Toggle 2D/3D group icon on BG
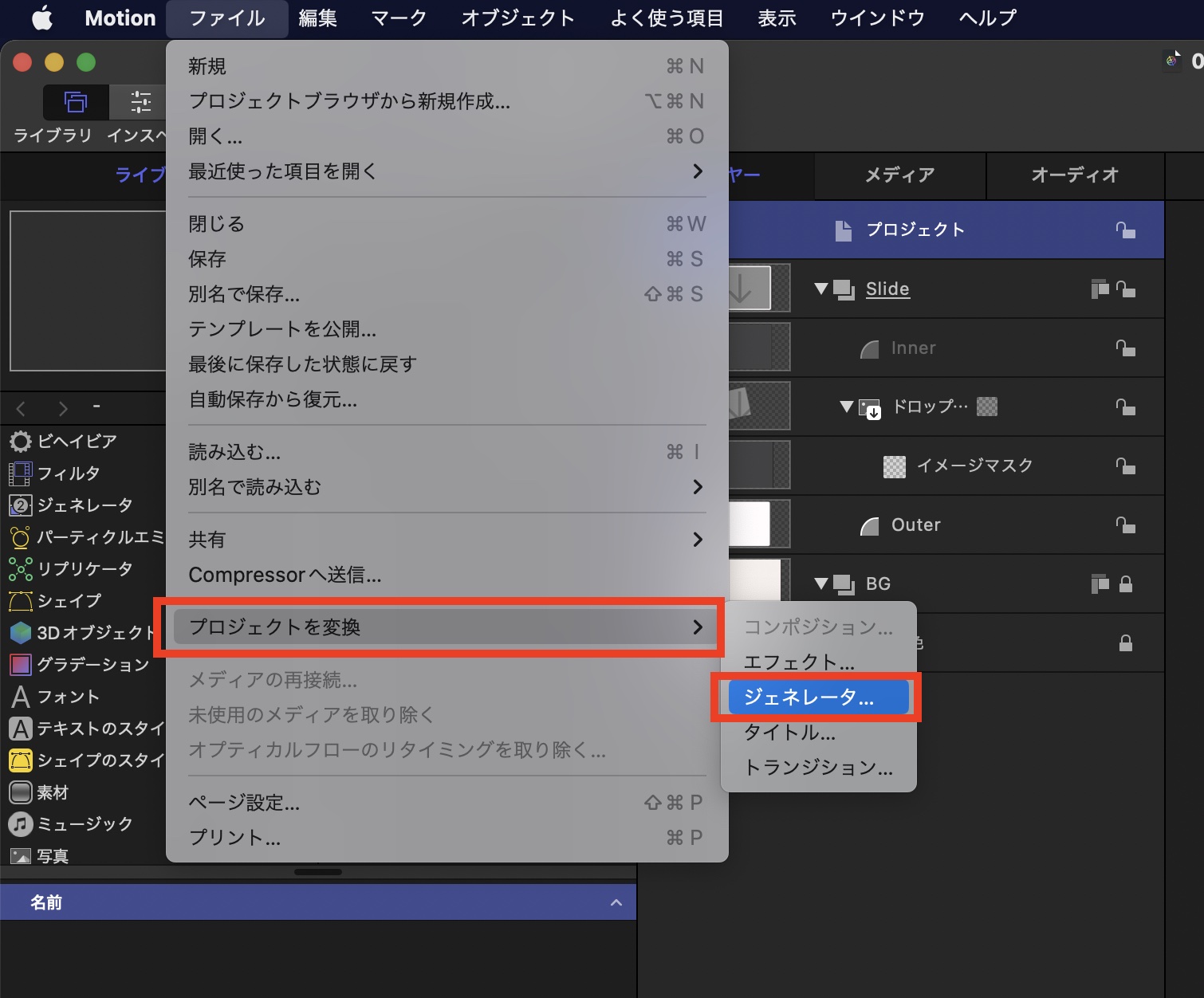Screen dimensions: 1204x998 point(1100,584)
